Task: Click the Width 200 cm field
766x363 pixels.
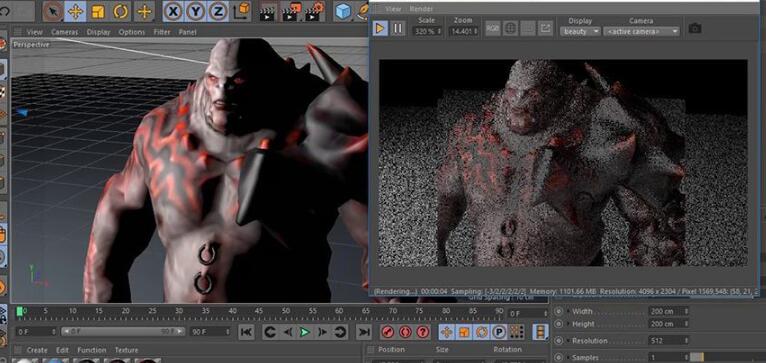Action: [x=669, y=311]
